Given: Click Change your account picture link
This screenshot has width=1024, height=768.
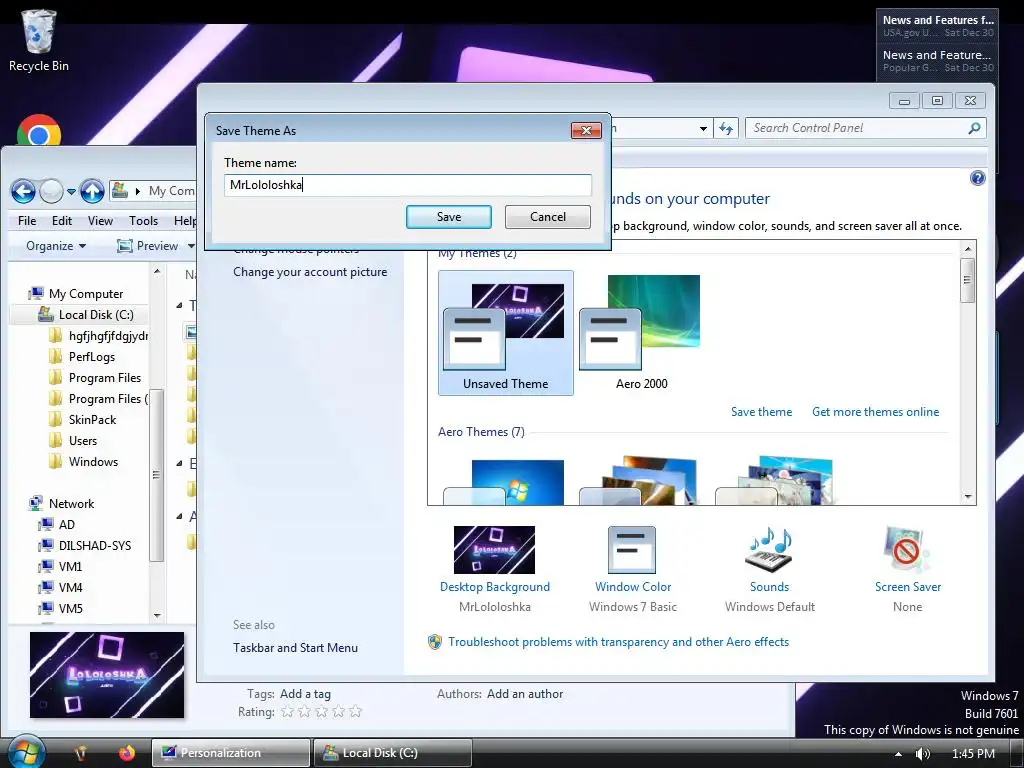Looking at the screenshot, I should click(310, 272).
